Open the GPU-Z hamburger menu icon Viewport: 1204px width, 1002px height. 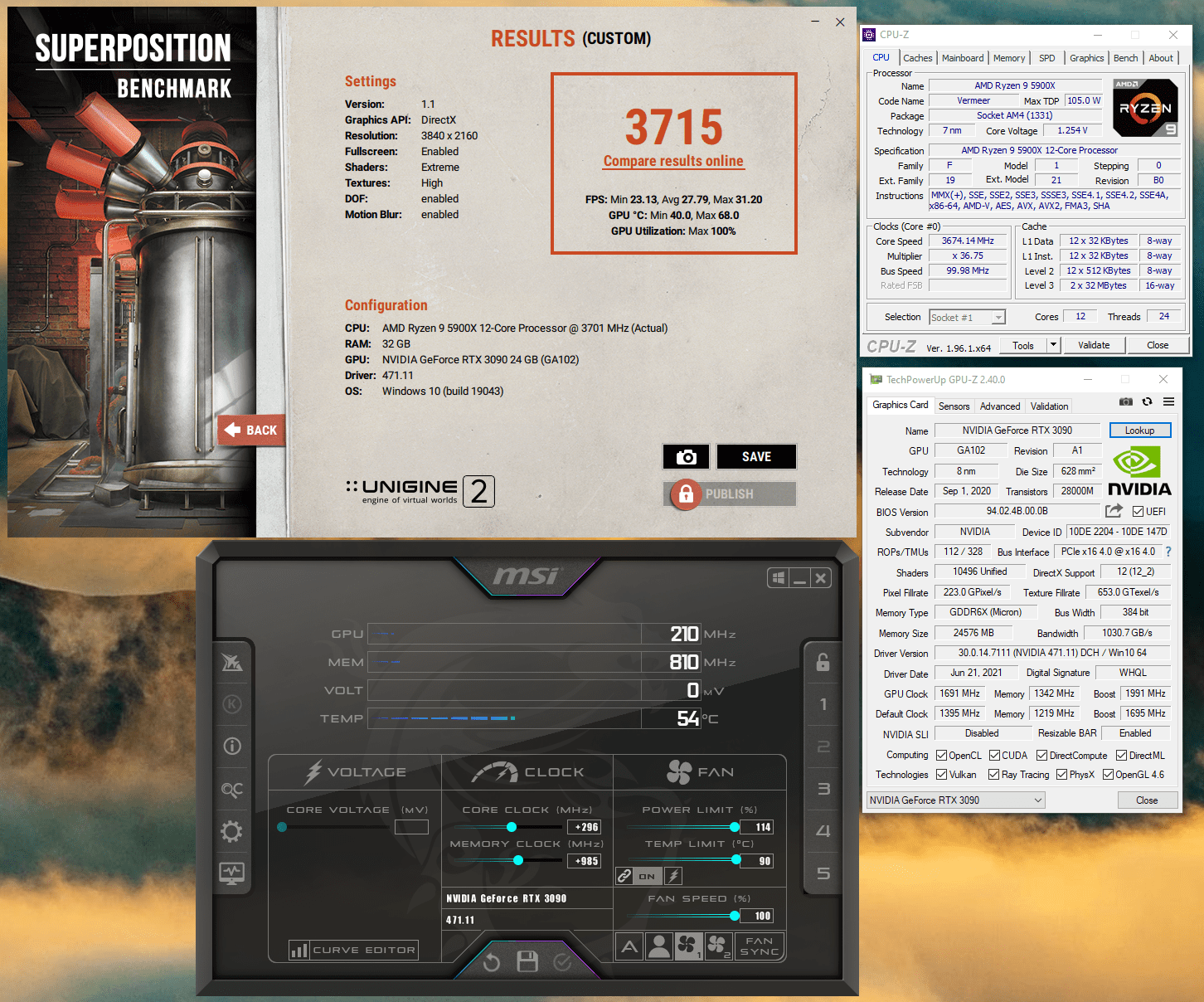[x=1168, y=401]
